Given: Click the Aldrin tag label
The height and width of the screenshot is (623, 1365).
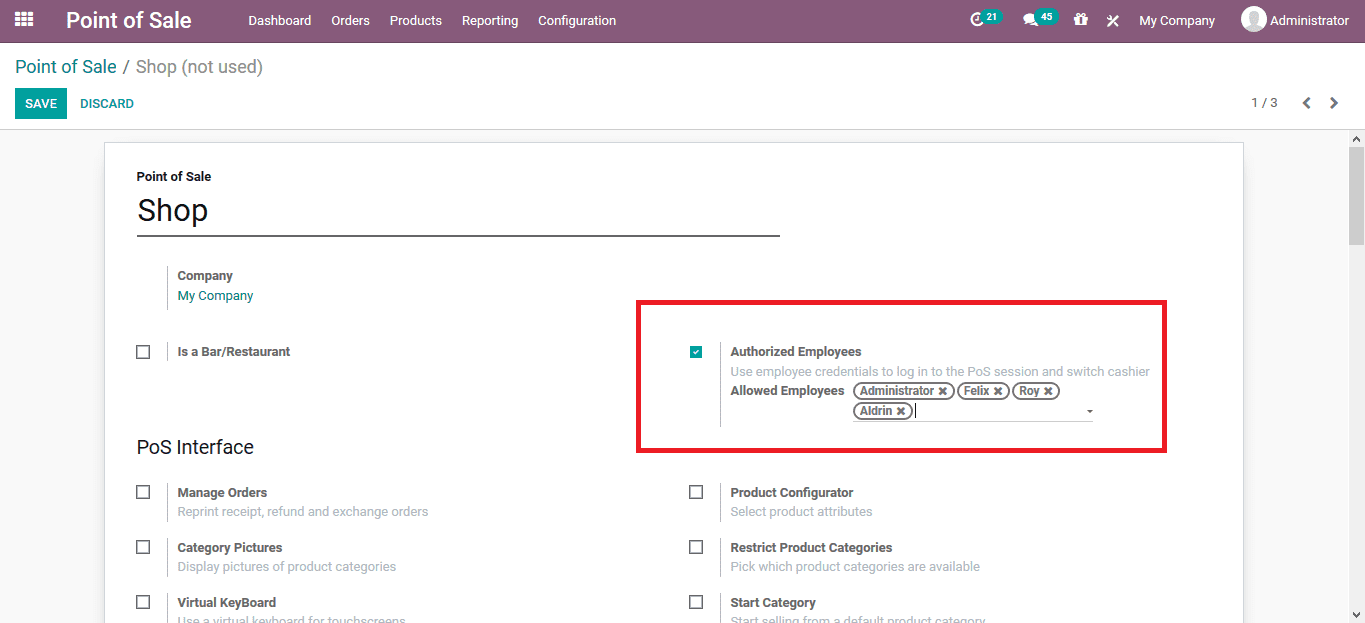Looking at the screenshot, I should [x=876, y=411].
